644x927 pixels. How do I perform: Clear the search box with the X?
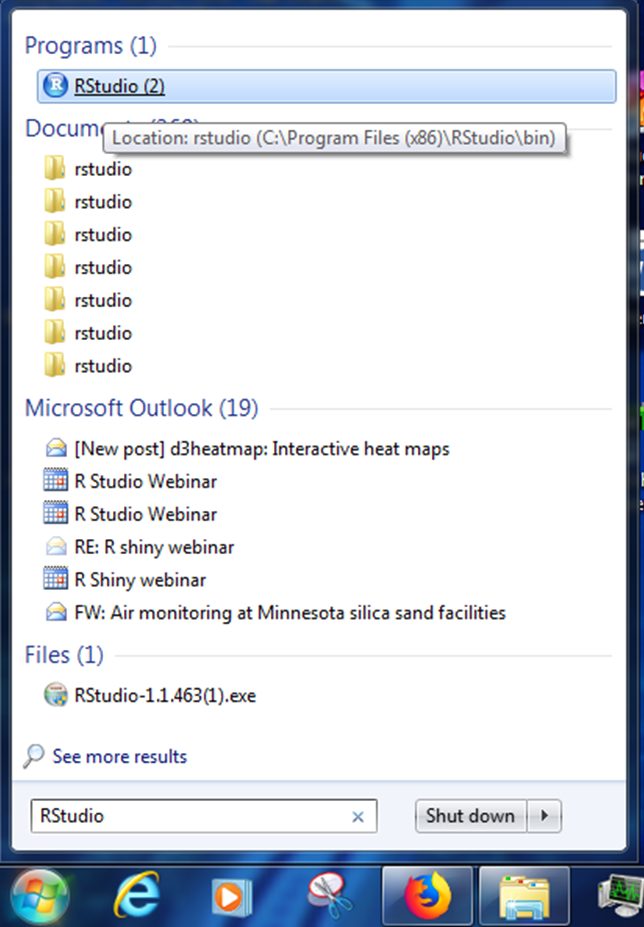pos(358,817)
